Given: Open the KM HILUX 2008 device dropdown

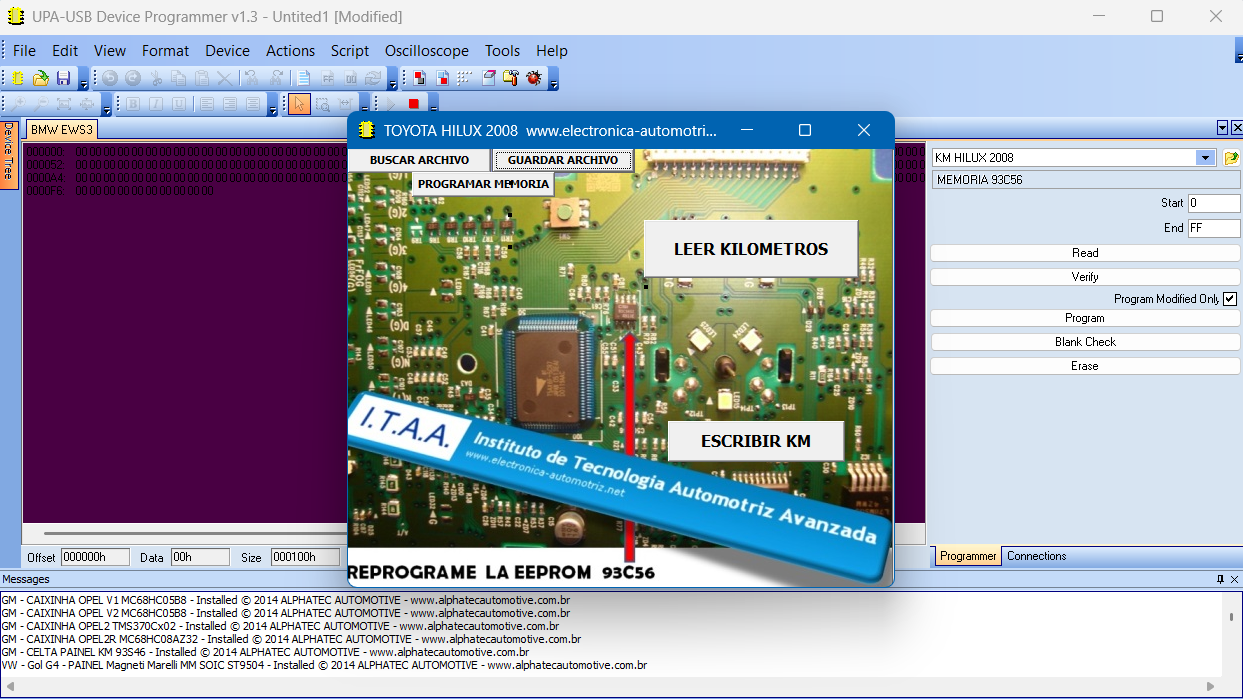Looking at the screenshot, I should point(1204,158).
